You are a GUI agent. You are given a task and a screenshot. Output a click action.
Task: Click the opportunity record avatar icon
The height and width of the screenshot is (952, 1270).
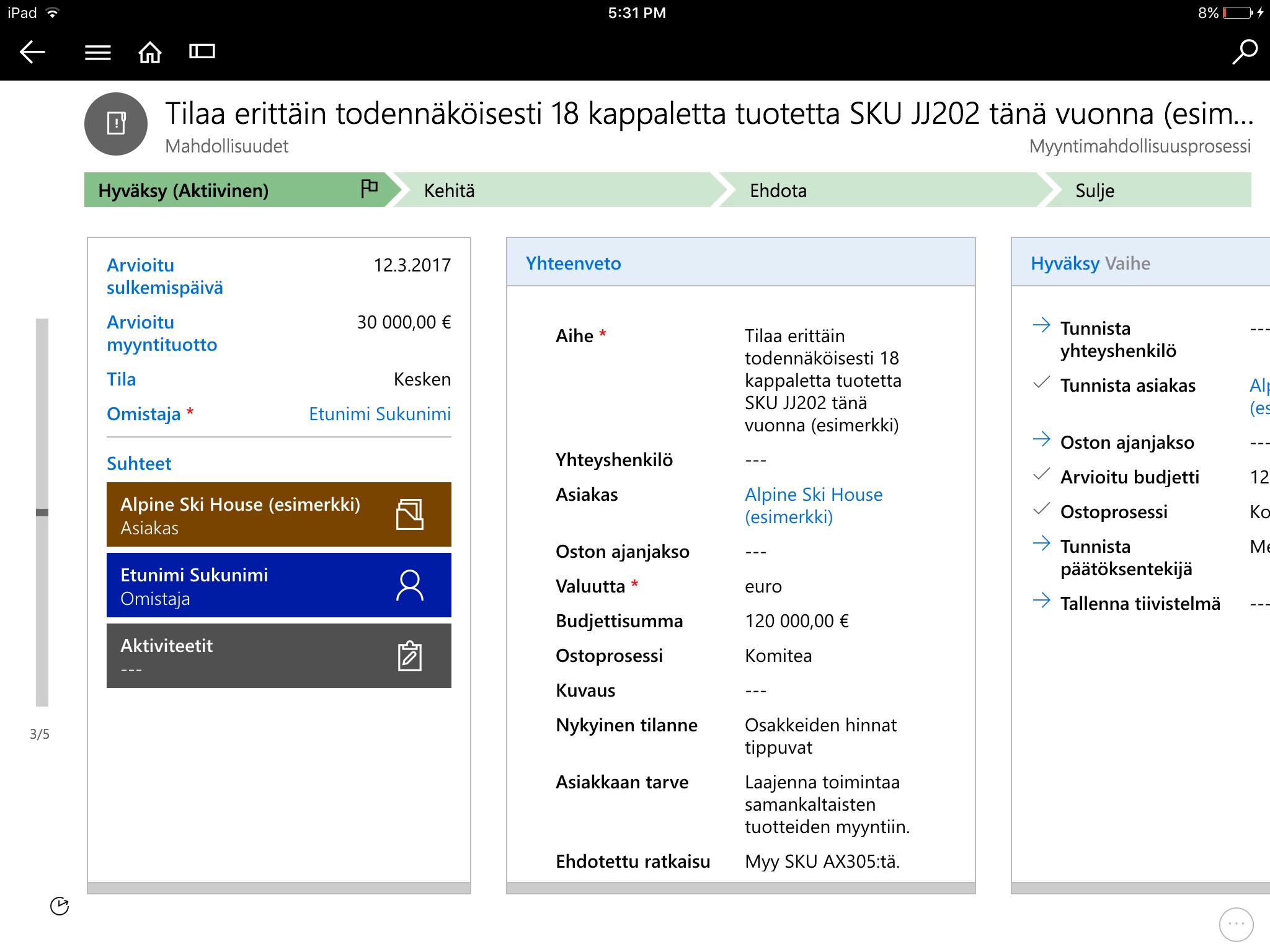116,124
